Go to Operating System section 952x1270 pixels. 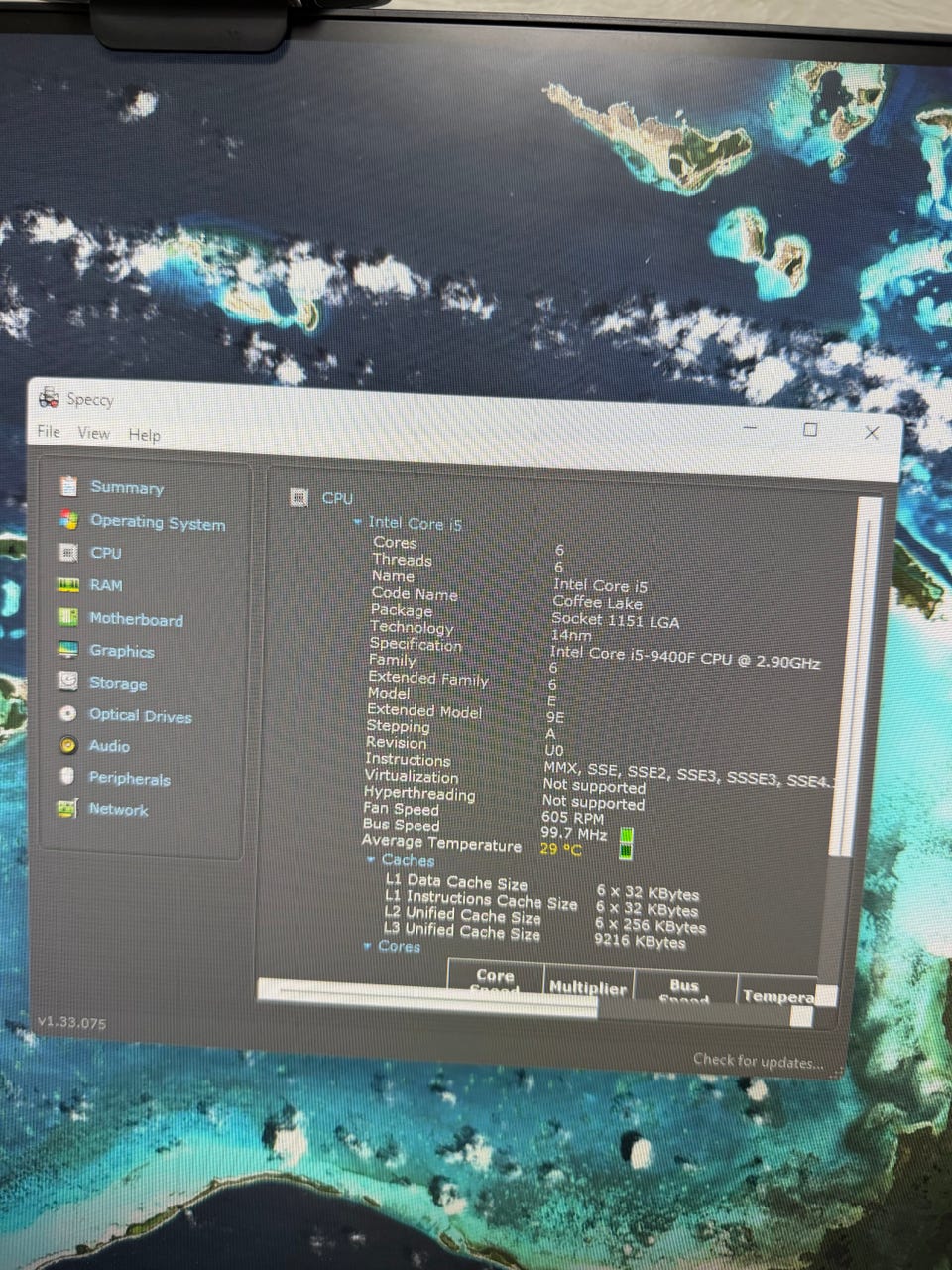pos(158,522)
